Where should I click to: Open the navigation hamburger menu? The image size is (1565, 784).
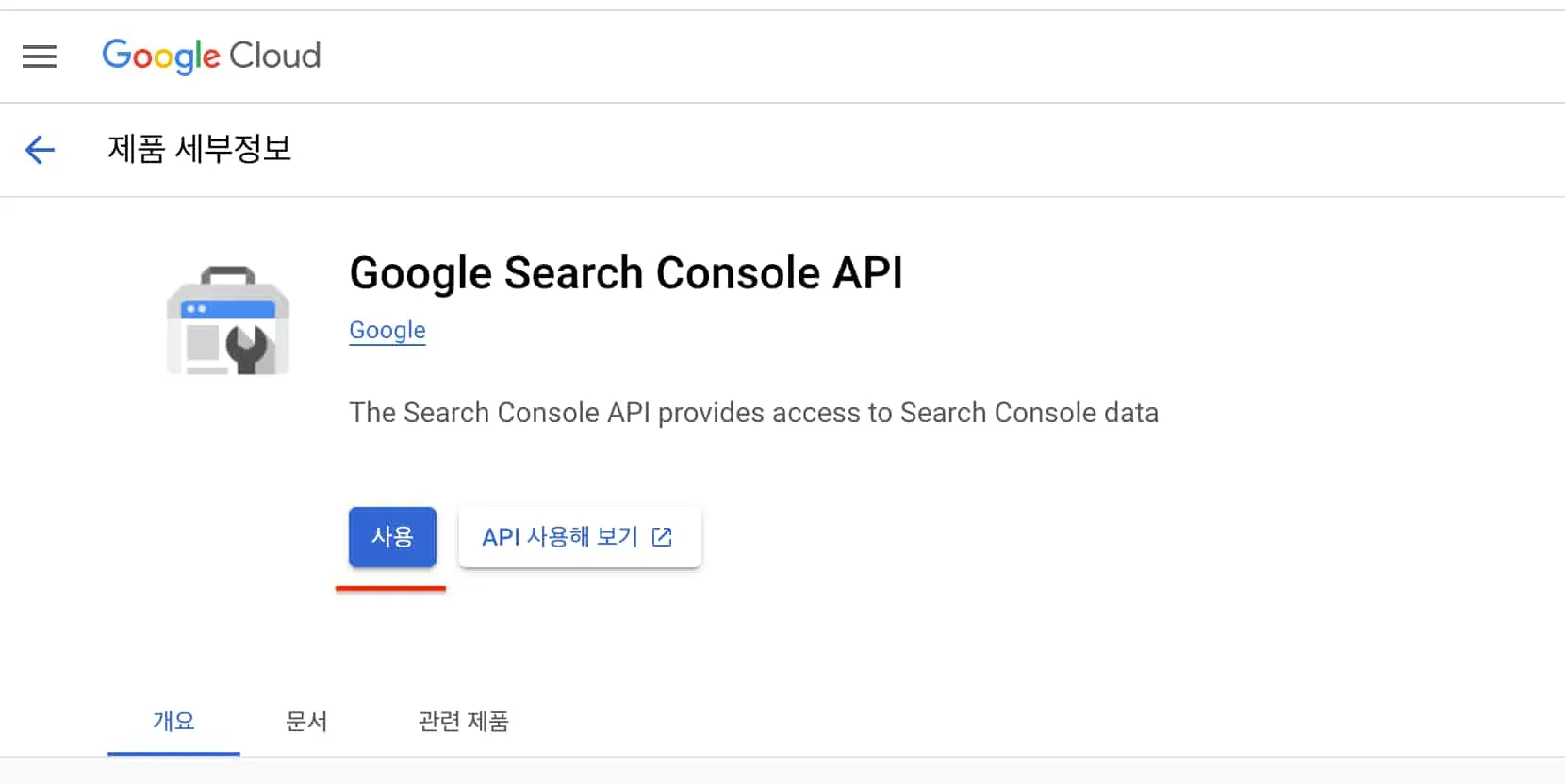click(x=40, y=57)
